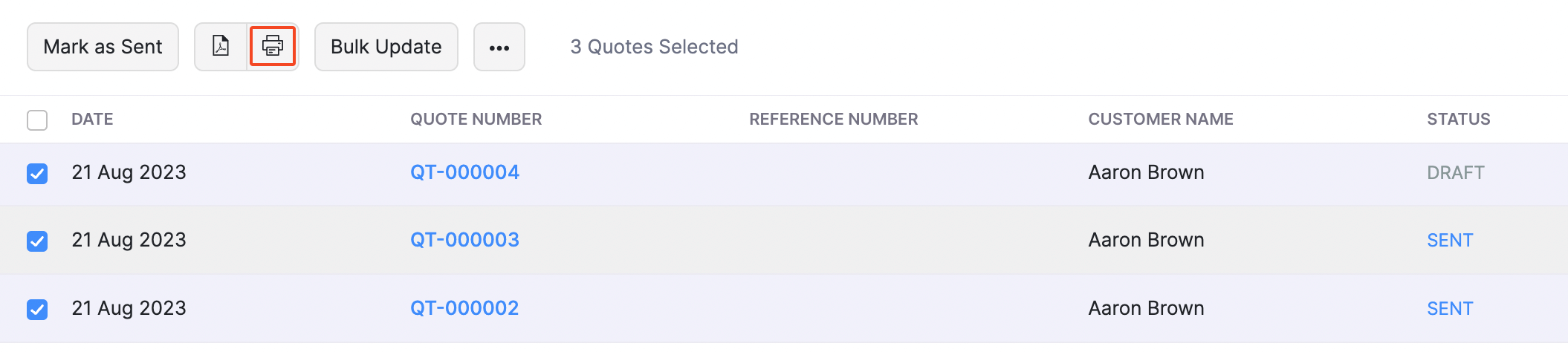Click Aaron Brown in the QT-000002 row
Viewport: 1568px width, 352px height.
point(1146,308)
